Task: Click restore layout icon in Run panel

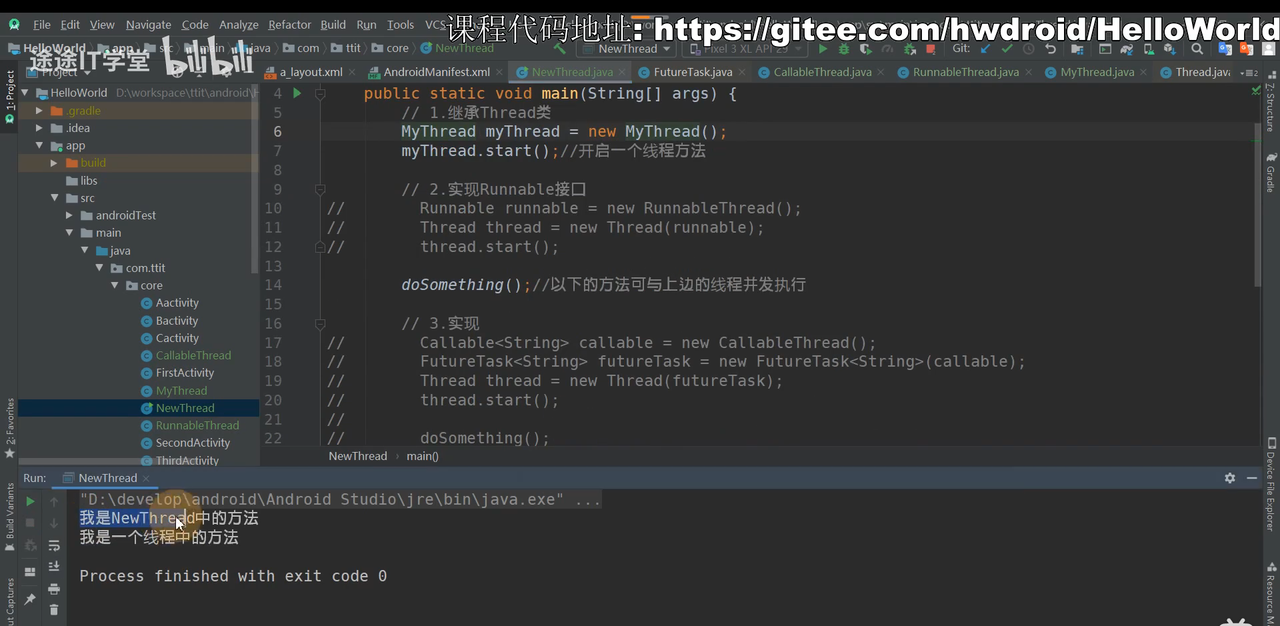Action: point(30,572)
